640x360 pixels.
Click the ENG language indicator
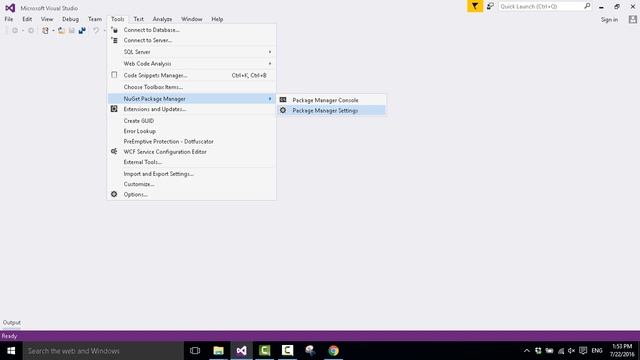tap(597, 351)
